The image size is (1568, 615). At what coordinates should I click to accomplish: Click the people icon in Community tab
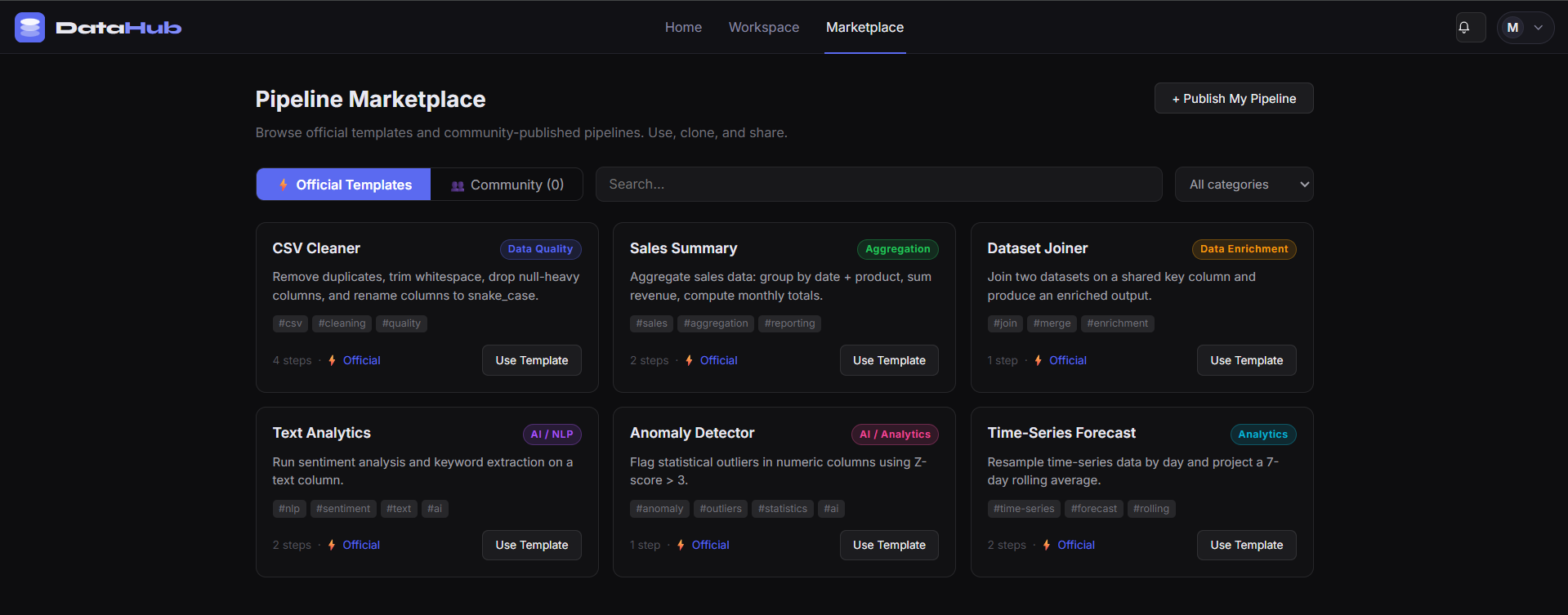(458, 186)
